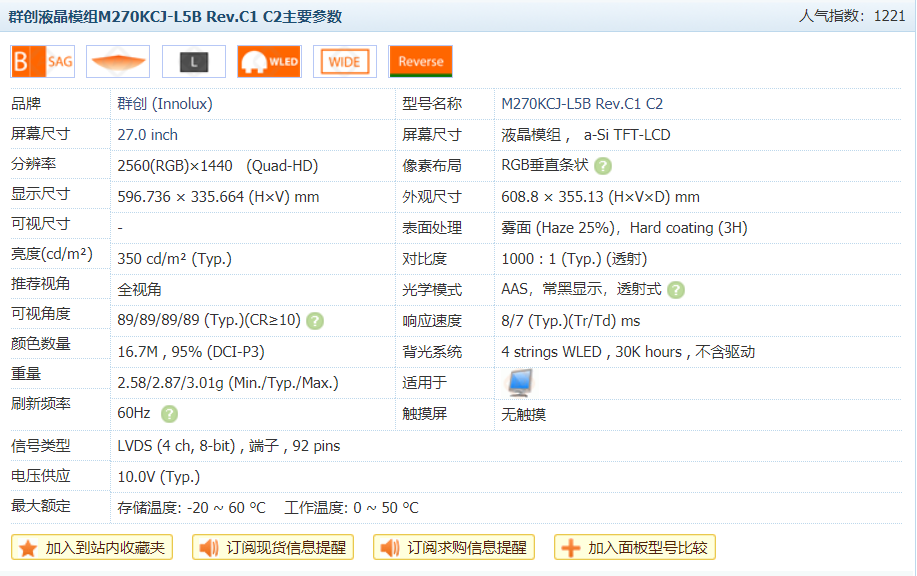This screenshot has height=576, width=917.
Task: Click the page title 群创液晶模组M270KCJ-L5B主要参数
Action: click(x=175, y=16)
